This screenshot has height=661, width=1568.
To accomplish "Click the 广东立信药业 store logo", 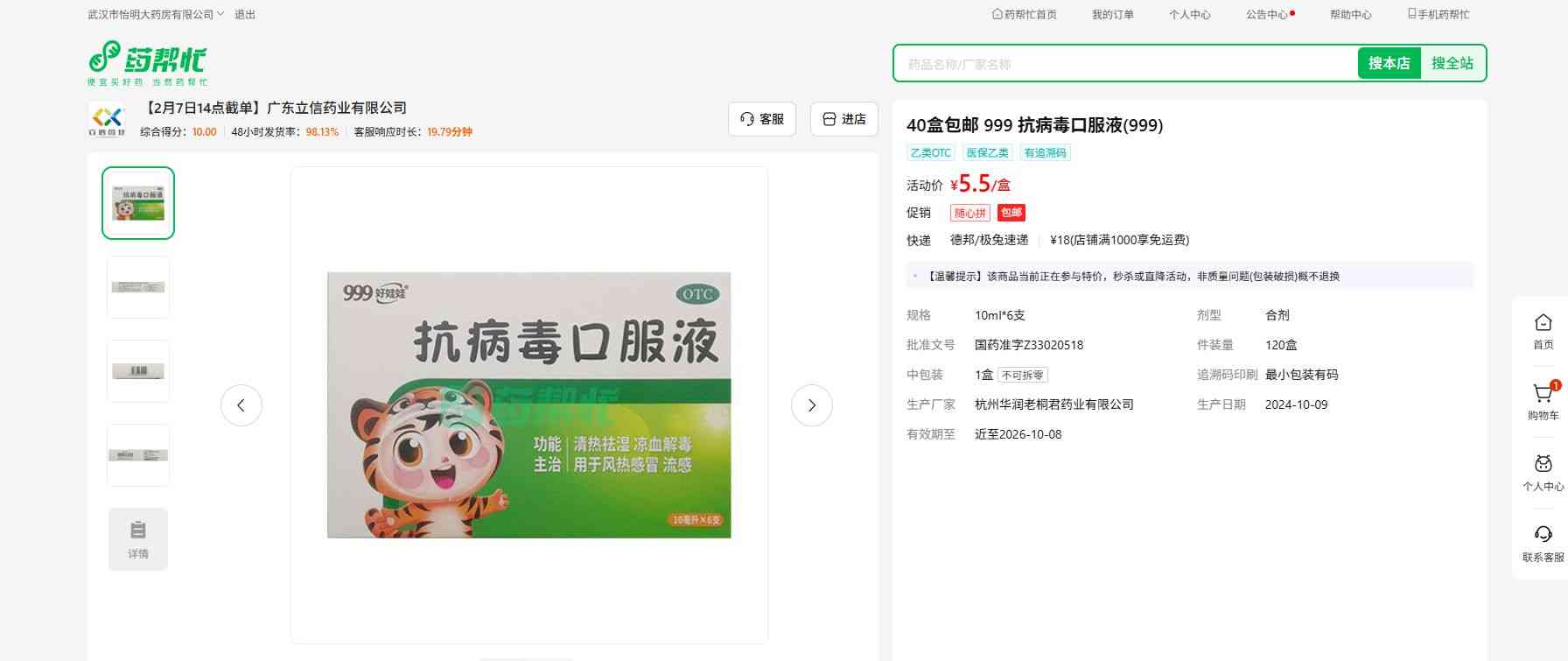I will pos(107,119).
